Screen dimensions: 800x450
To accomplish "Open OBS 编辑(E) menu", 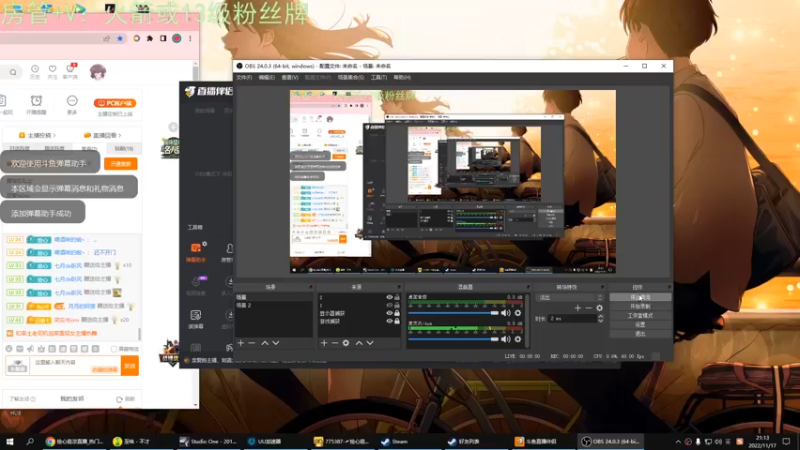I will pos(266,78).
